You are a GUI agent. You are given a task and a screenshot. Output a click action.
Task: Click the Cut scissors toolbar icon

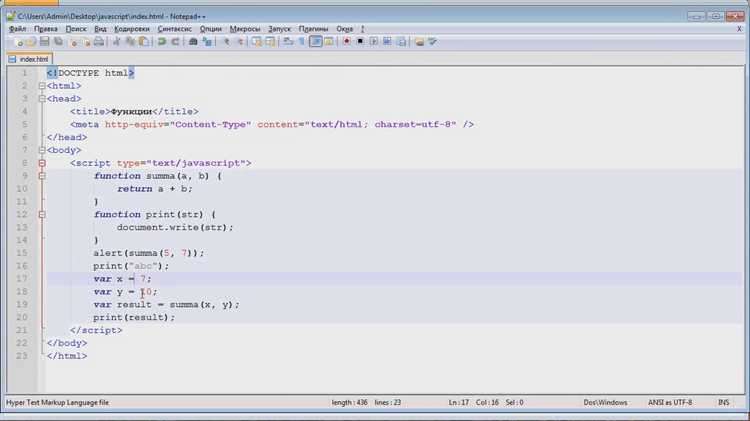tap(116, 42)
